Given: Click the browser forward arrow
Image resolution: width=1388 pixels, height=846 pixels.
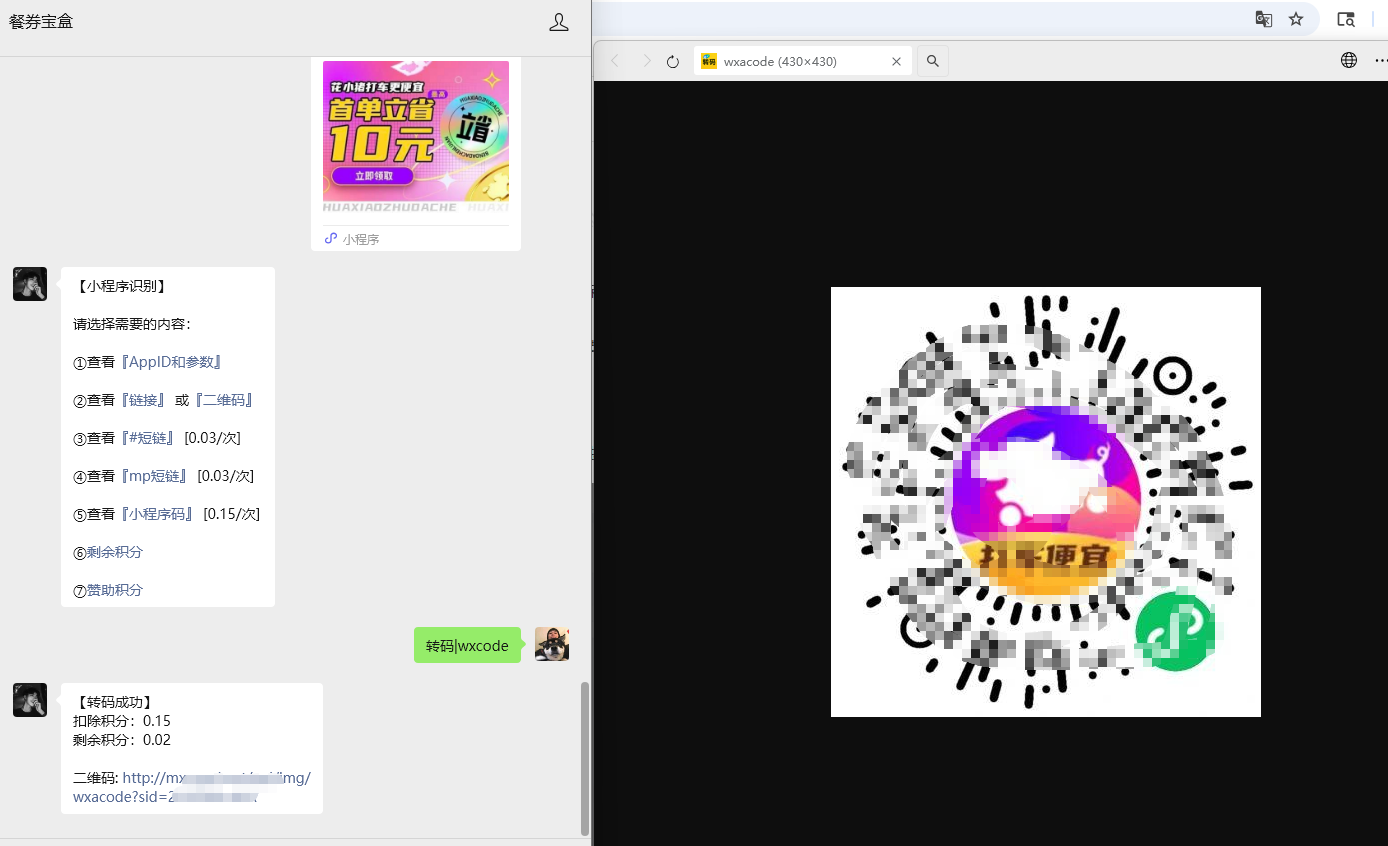Looking at the screenshot, I should click(645, 61).
